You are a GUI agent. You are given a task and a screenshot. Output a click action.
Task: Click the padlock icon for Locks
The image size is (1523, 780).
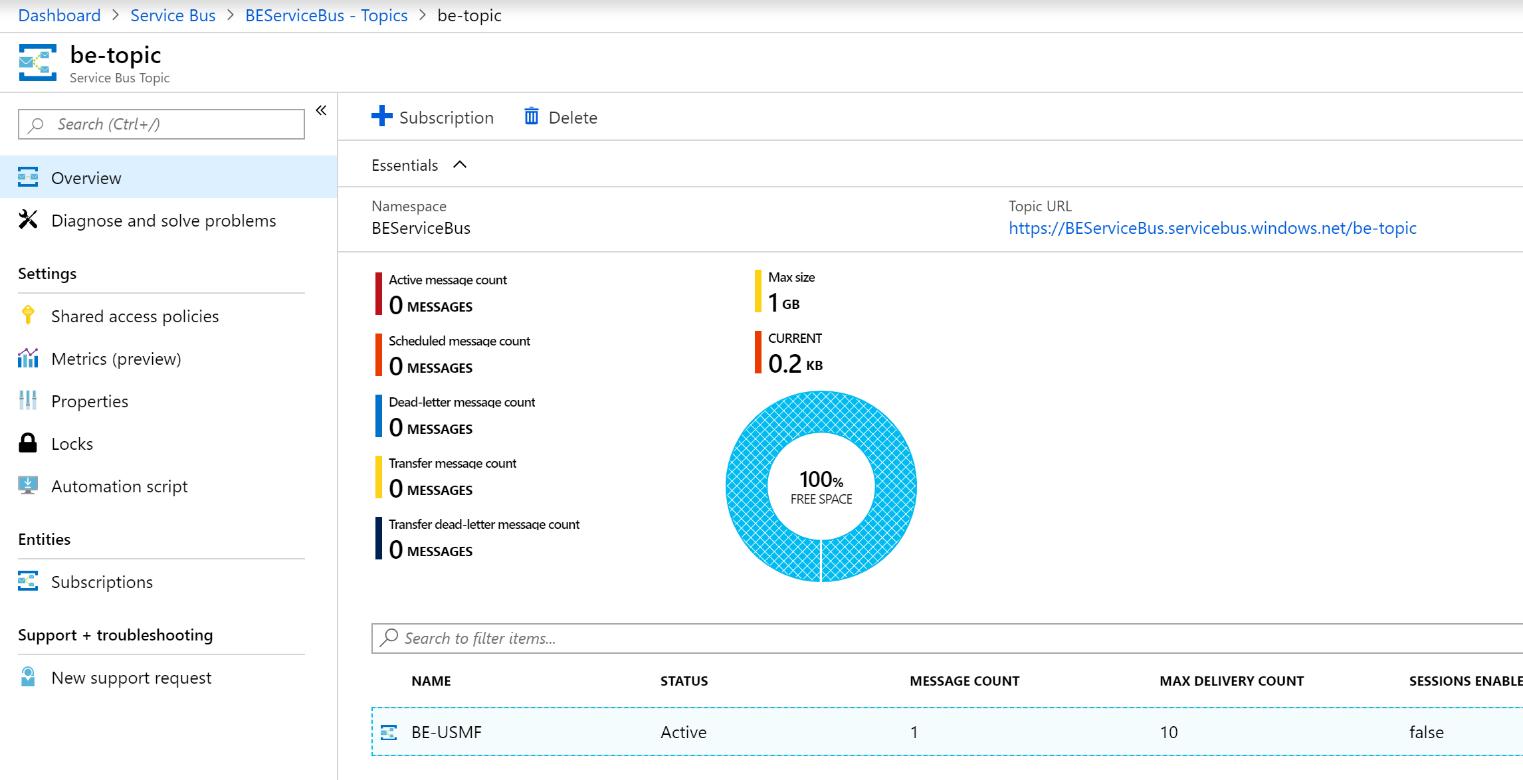(28, 443)
